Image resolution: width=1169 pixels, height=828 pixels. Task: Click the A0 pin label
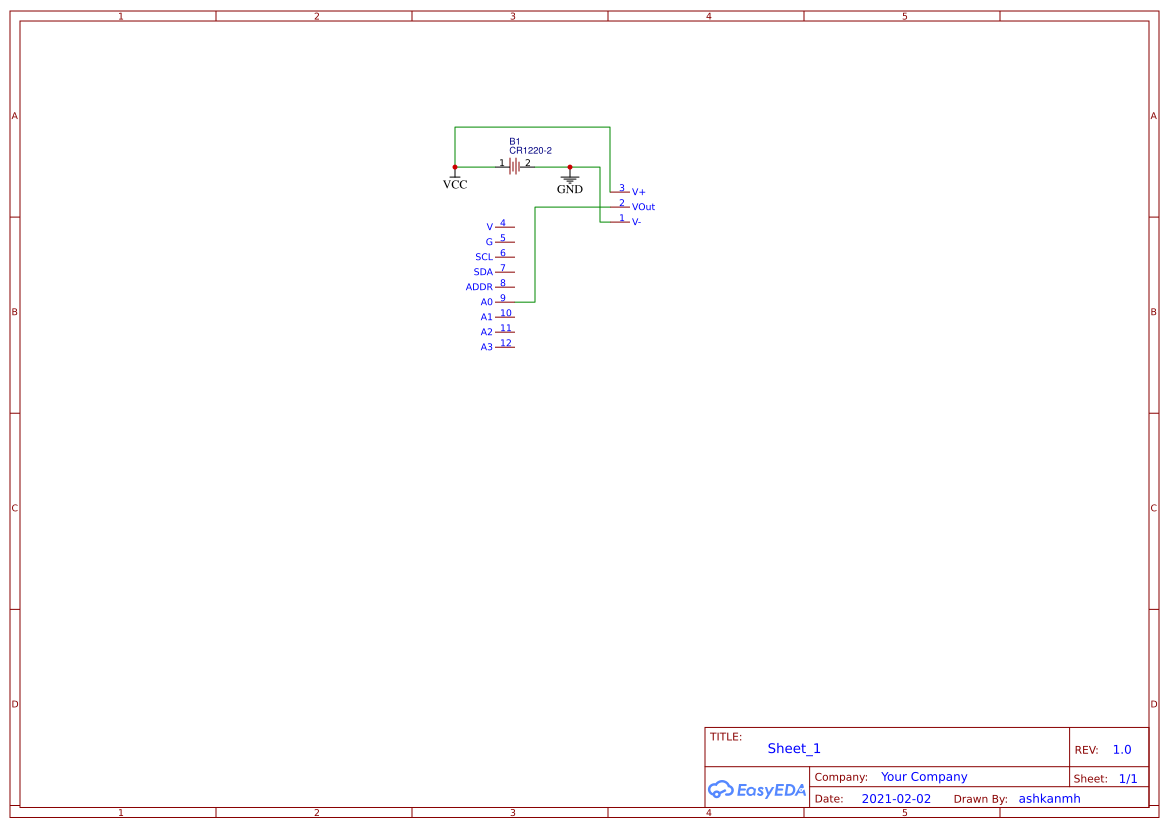pyautogui.click(x=486, y=302)
